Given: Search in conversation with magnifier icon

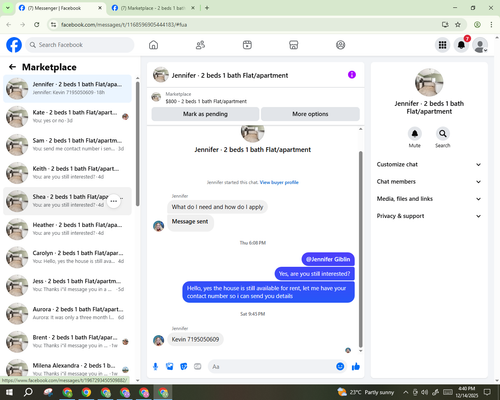Looking at the screenshot, I should point(443,134).
